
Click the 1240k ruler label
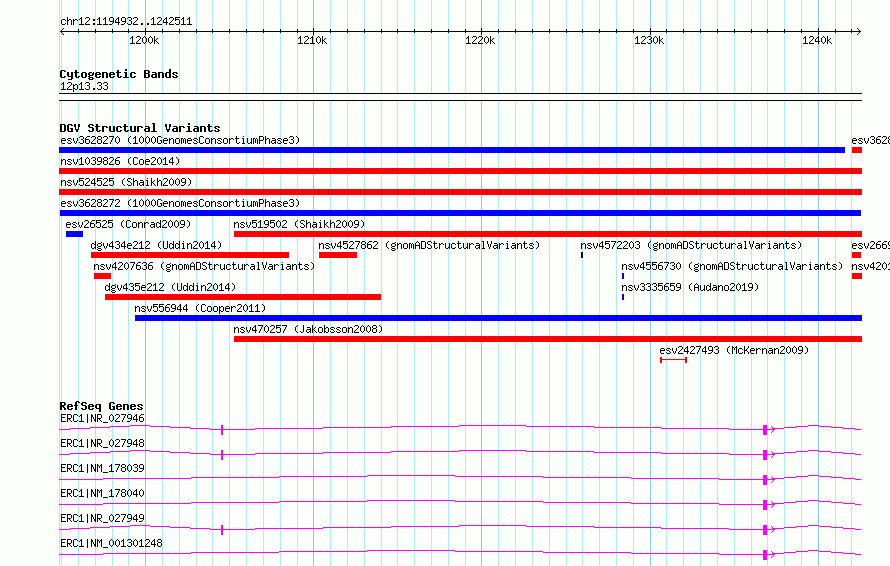pyautogui.click(x=817, y=40)
